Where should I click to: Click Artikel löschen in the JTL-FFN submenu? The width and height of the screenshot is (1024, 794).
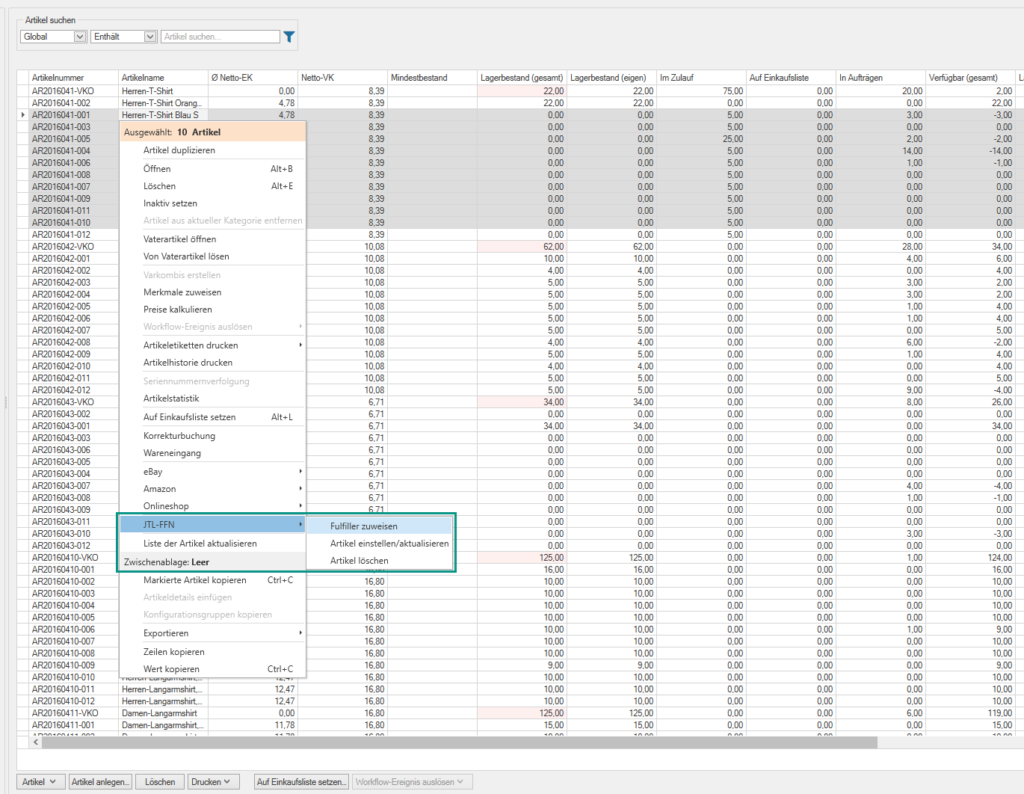click(360, 561)
